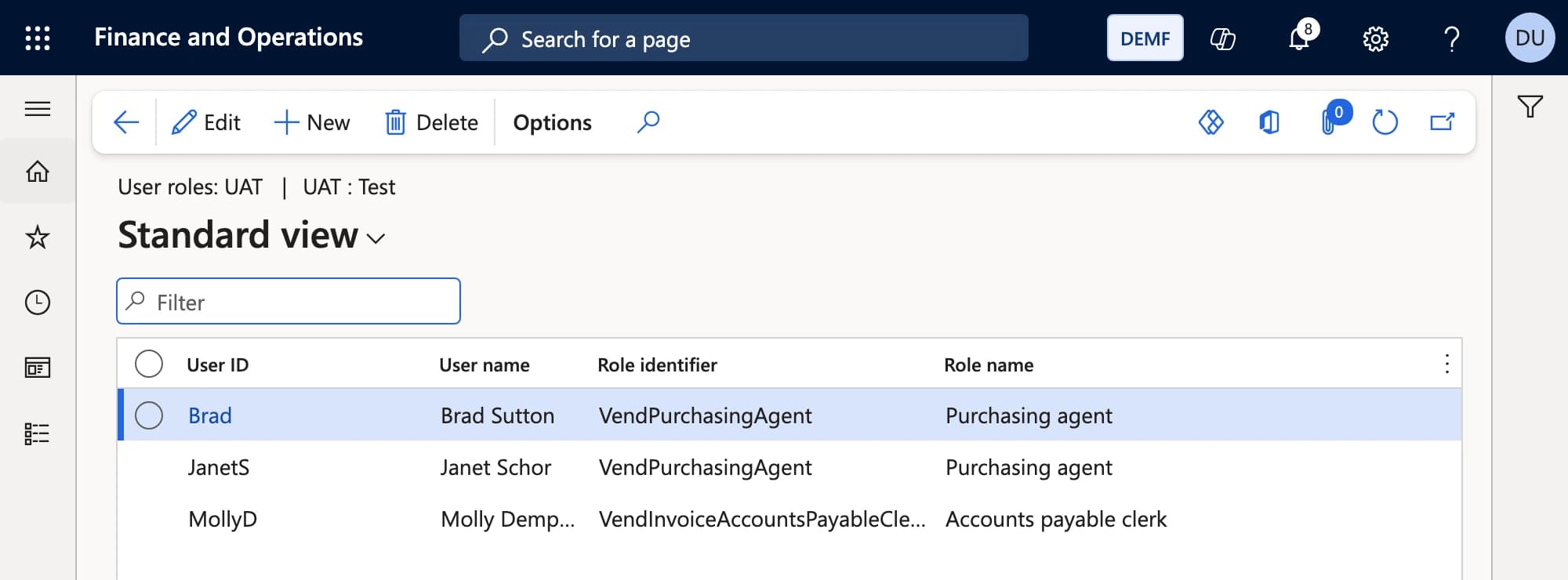Click the Accounts payable clerk cell
This screenshot has height=580, width=1568.
[x=1056, y=519]
